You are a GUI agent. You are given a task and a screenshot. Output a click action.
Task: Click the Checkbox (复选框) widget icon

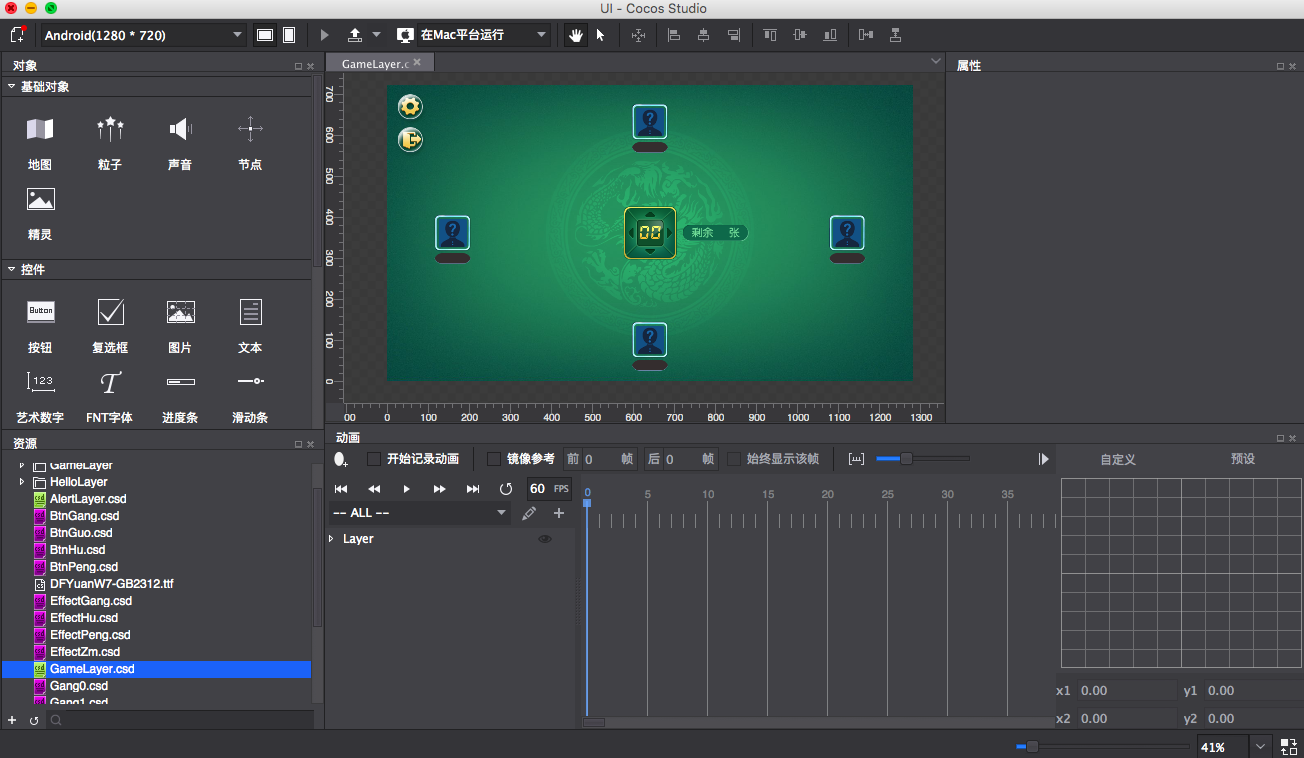click(x=110, y=313)
